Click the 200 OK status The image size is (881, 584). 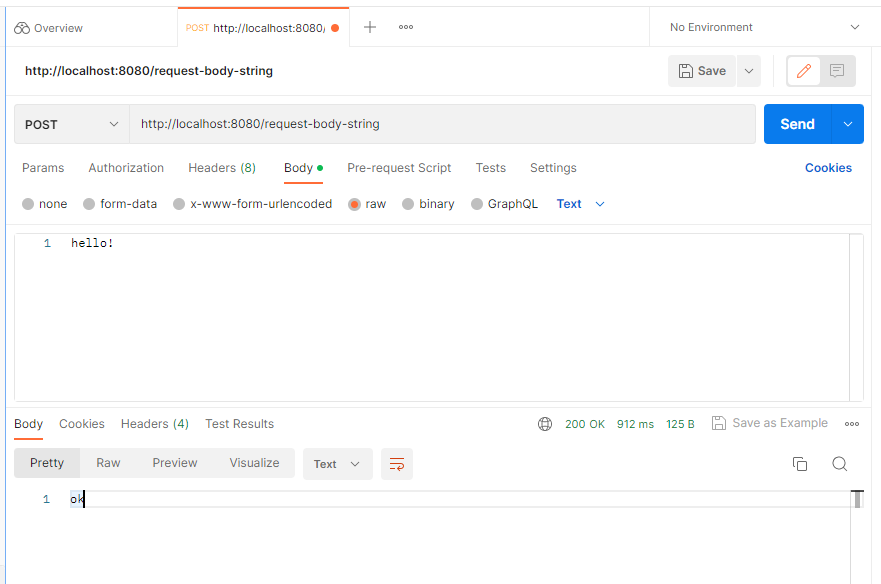pos(585,424)
